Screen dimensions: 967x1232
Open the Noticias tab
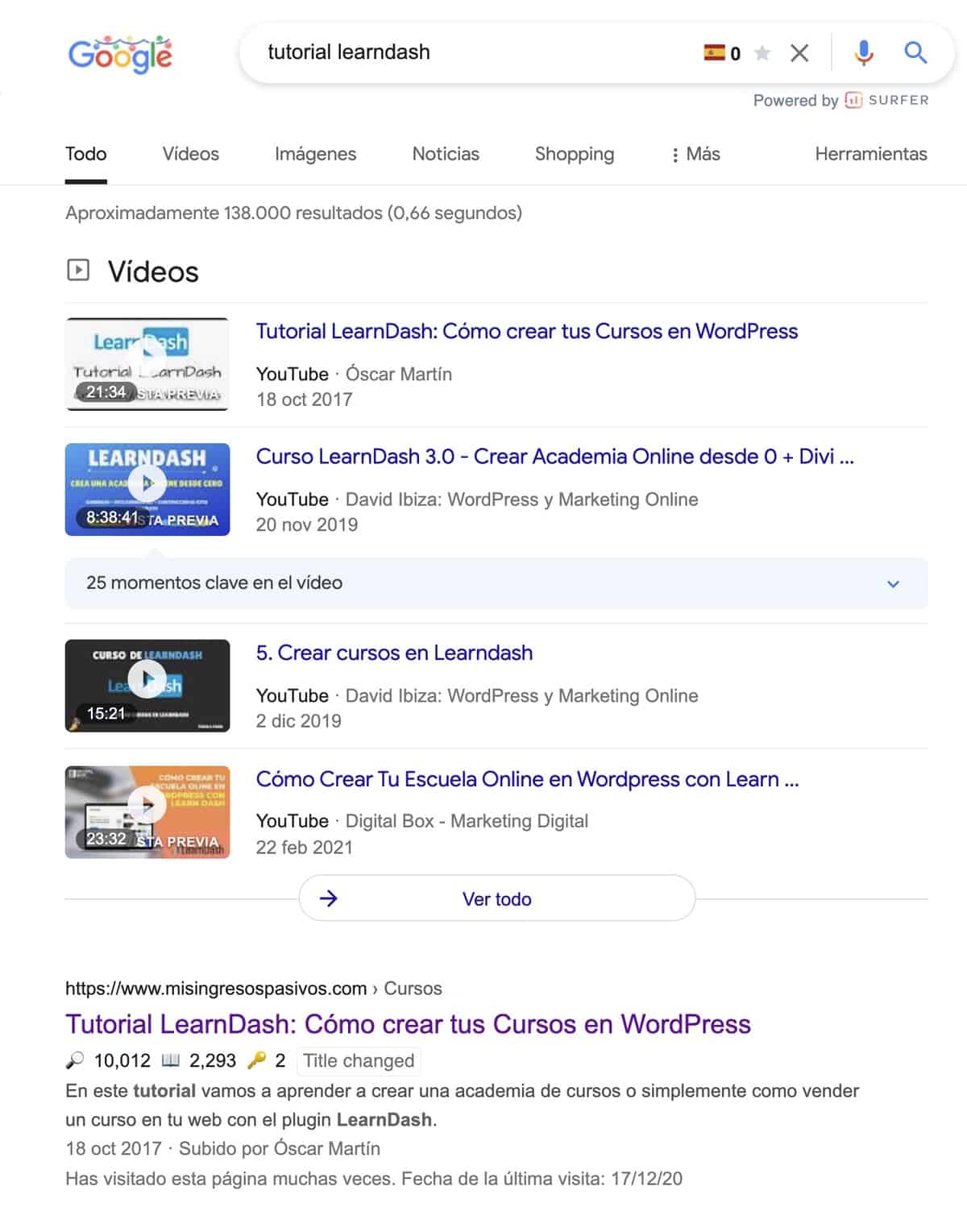pyautogui.click(x=446, y=154)
